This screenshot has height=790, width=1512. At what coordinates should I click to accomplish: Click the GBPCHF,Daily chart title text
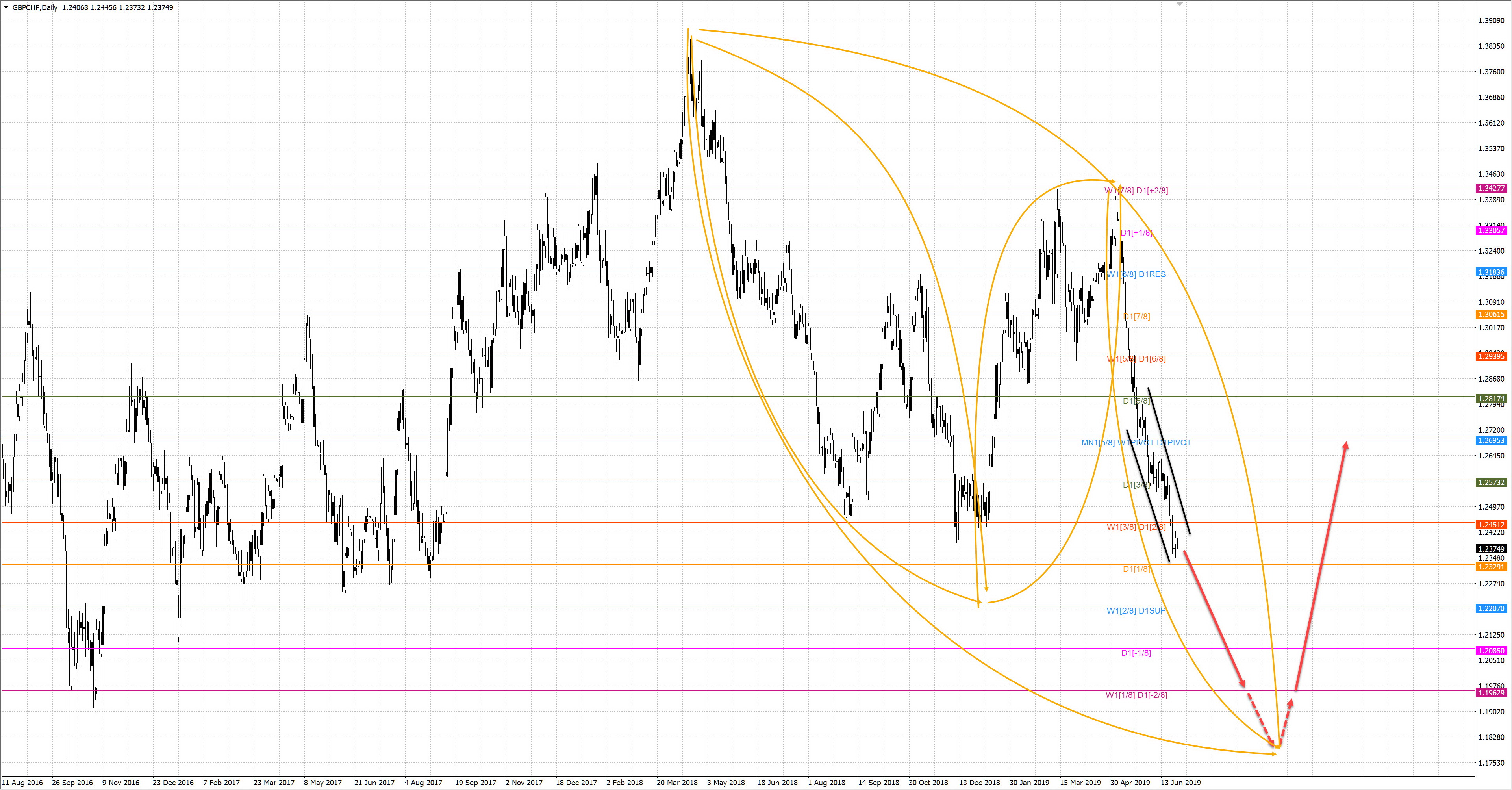pyautogui.click(x=35, y=7)
